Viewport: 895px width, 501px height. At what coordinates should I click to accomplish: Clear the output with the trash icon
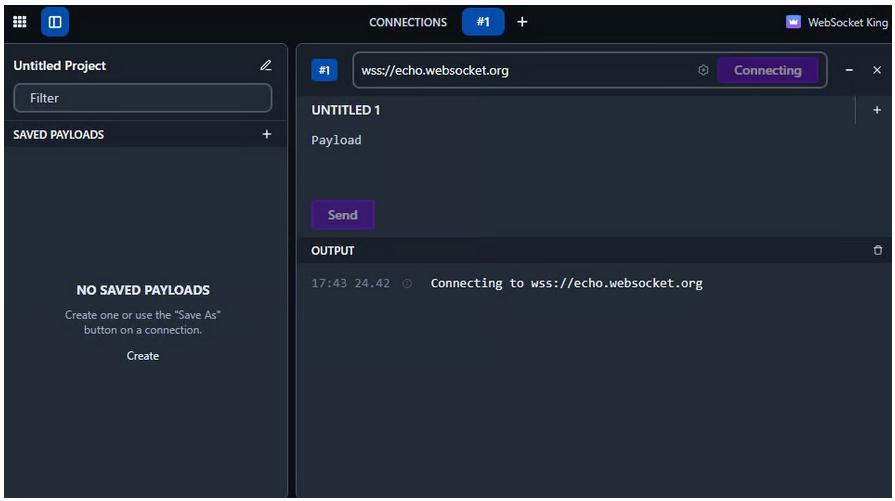tap(878, 251)
